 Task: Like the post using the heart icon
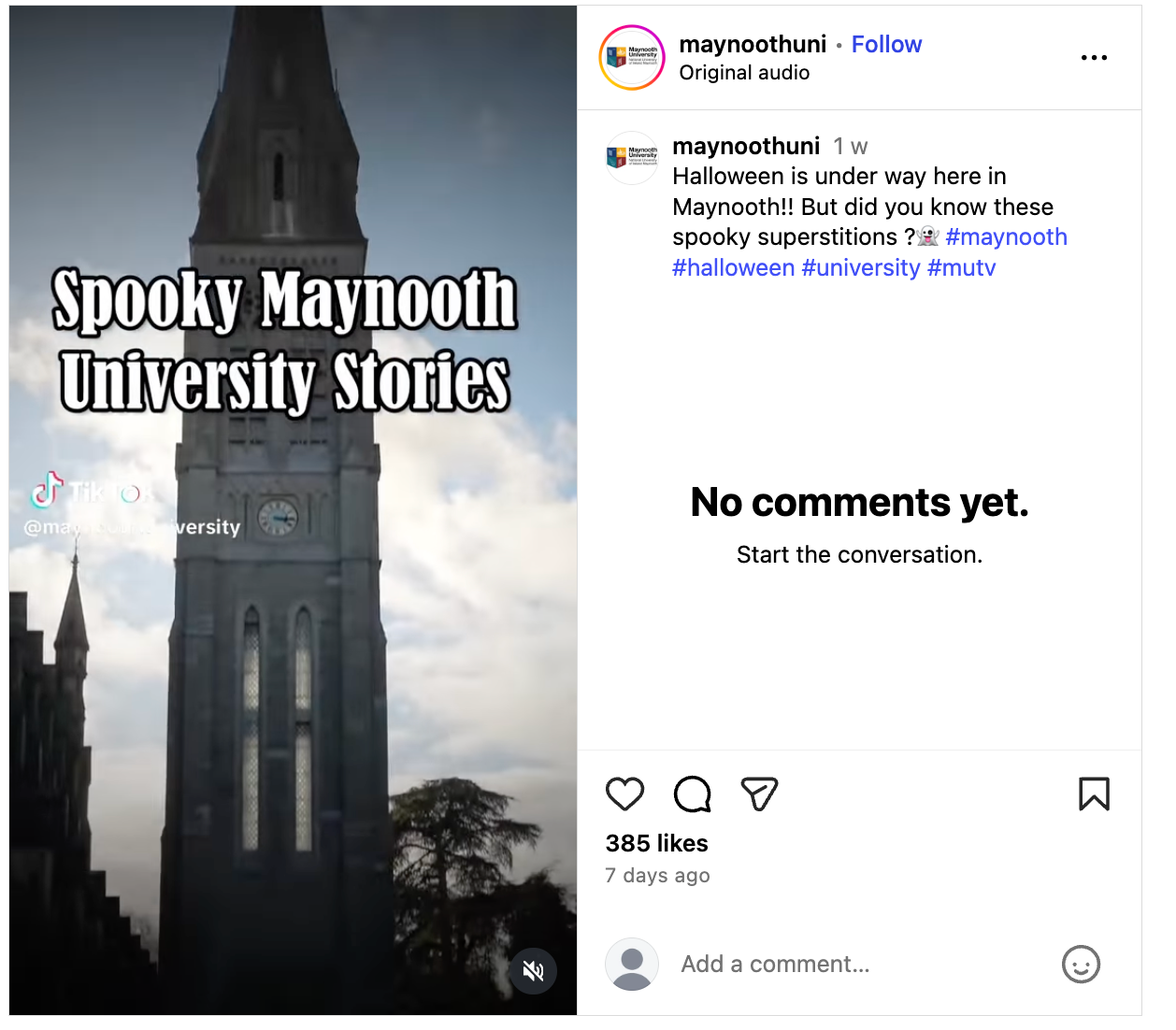(x=624, y=794)
